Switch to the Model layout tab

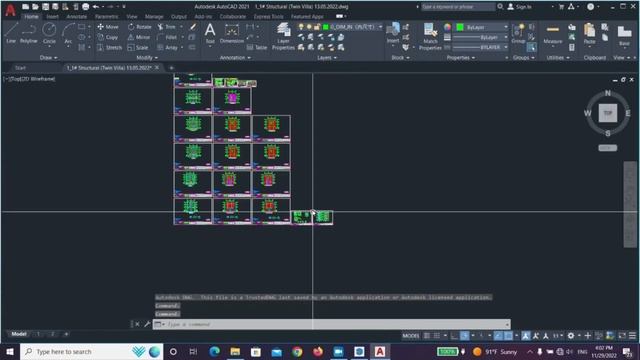19,334
